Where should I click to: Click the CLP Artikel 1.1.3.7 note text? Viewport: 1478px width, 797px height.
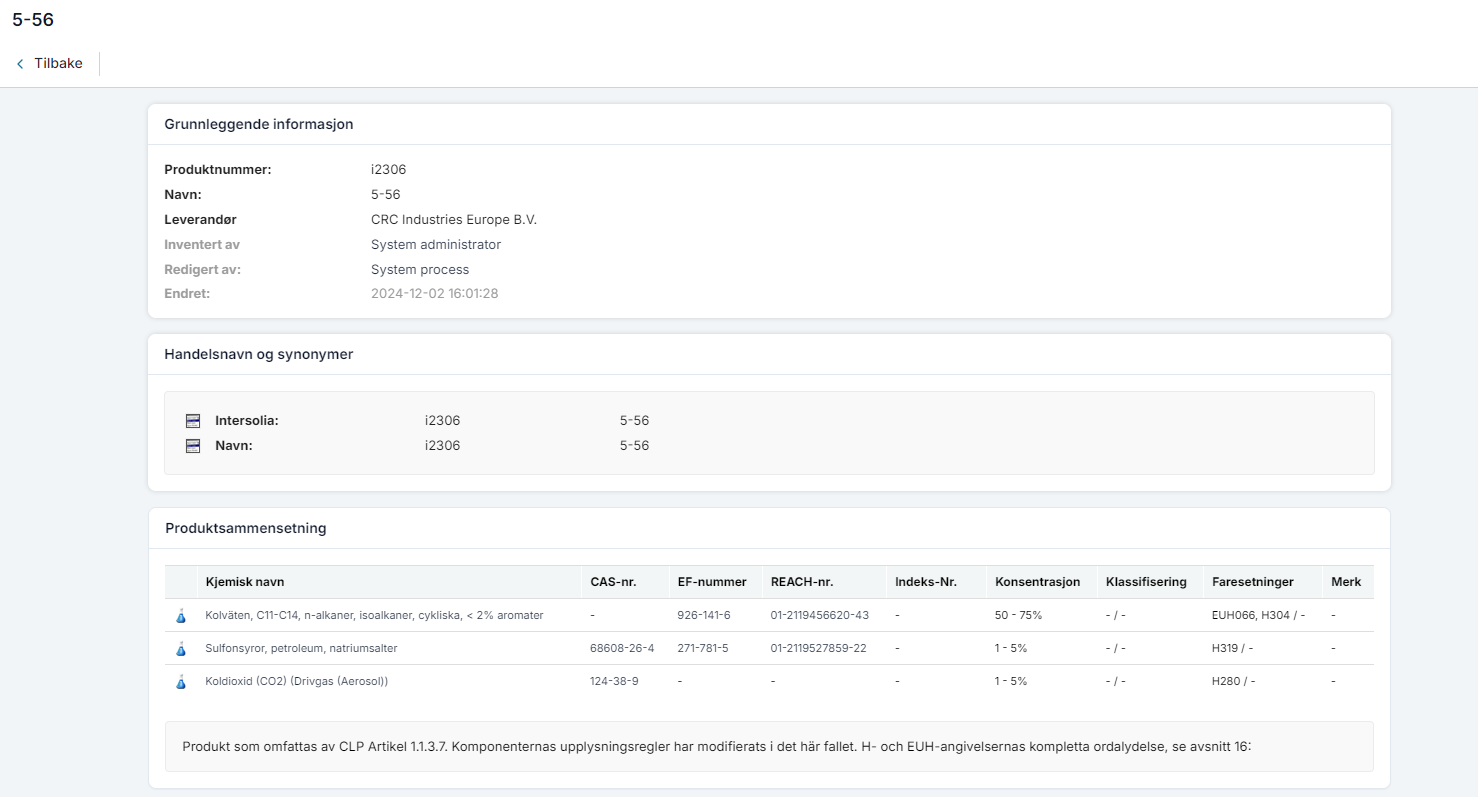tap(717, 747)
